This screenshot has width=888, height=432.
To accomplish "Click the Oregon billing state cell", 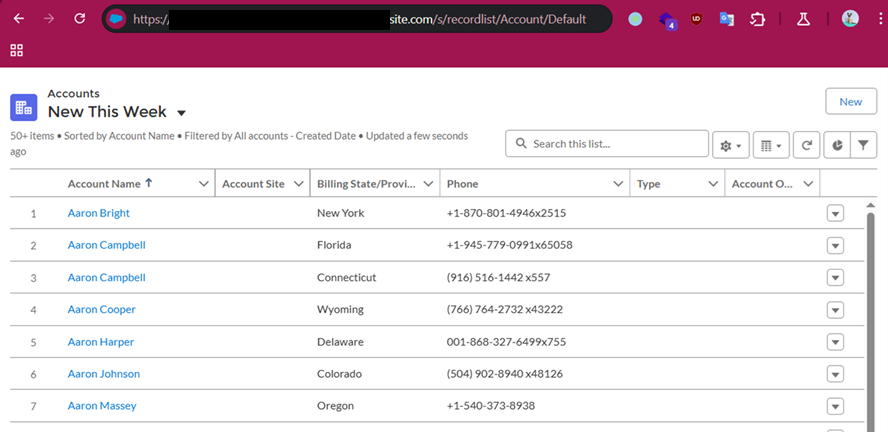I will point(335,406).
